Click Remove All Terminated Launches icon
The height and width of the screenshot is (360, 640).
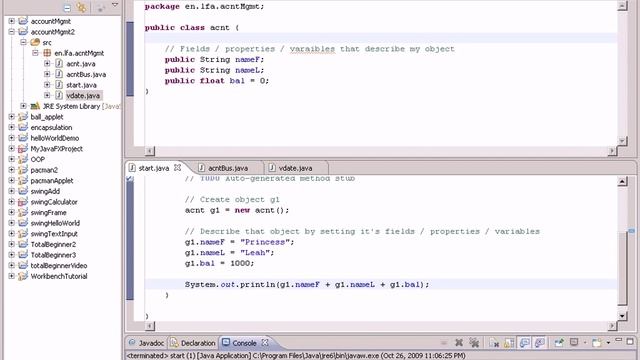point(474,343)
